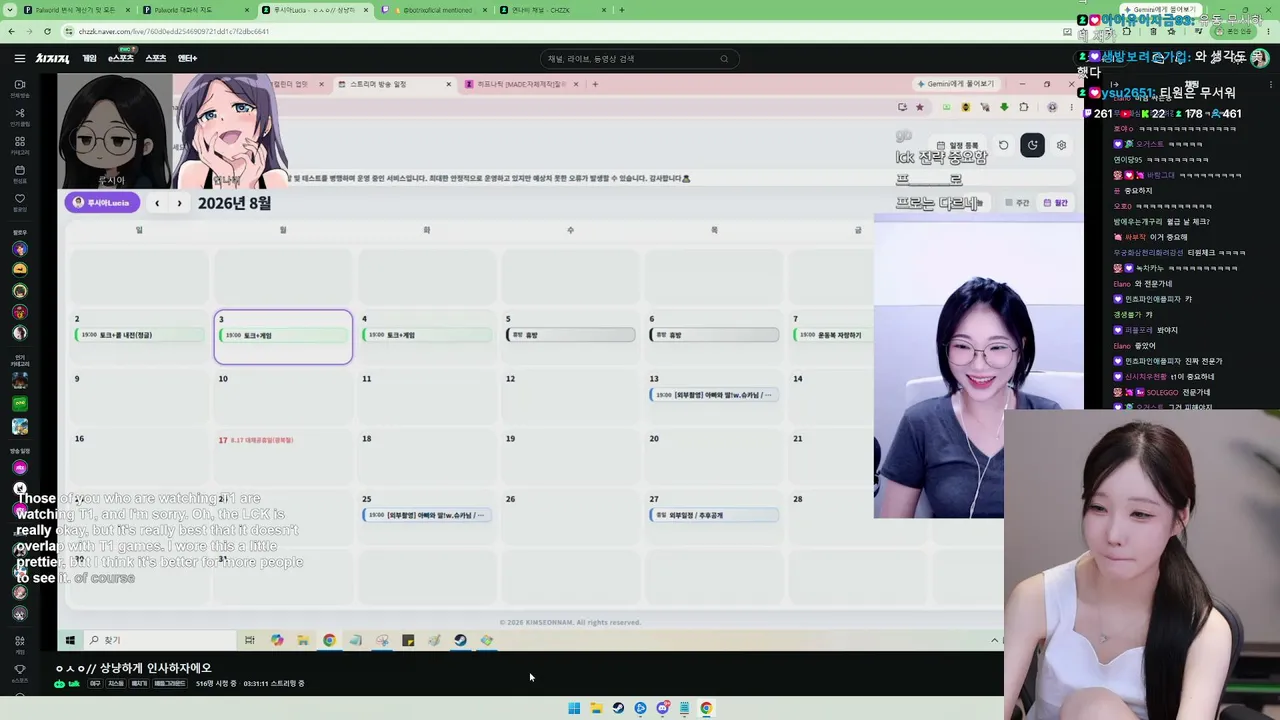The width and height of the screenshot is (1280, 720).
Task: Go to the previous month arrow
Action: click(x=157, y=203)
